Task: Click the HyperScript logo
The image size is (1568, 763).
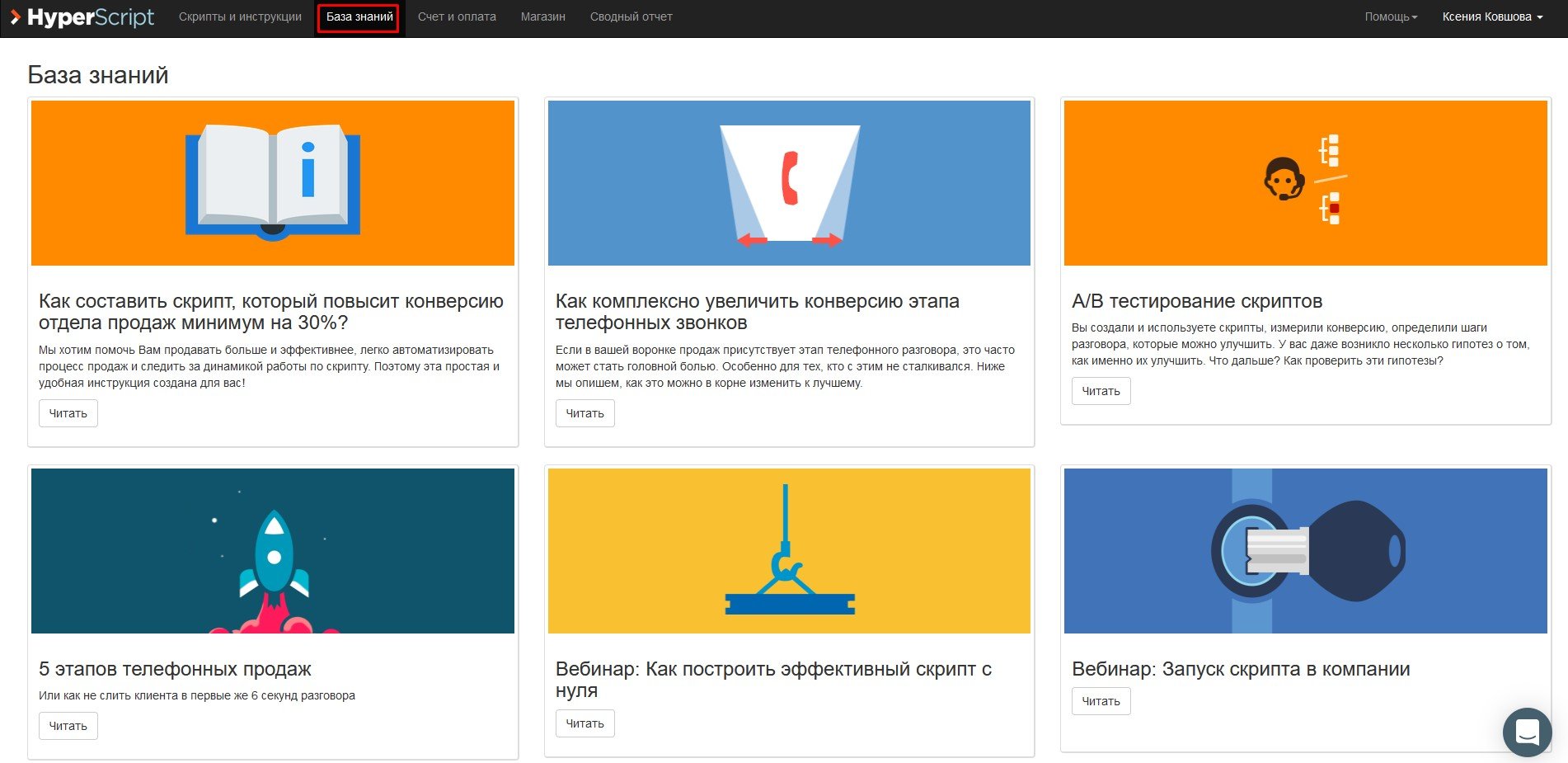Action: pos(82,17)
